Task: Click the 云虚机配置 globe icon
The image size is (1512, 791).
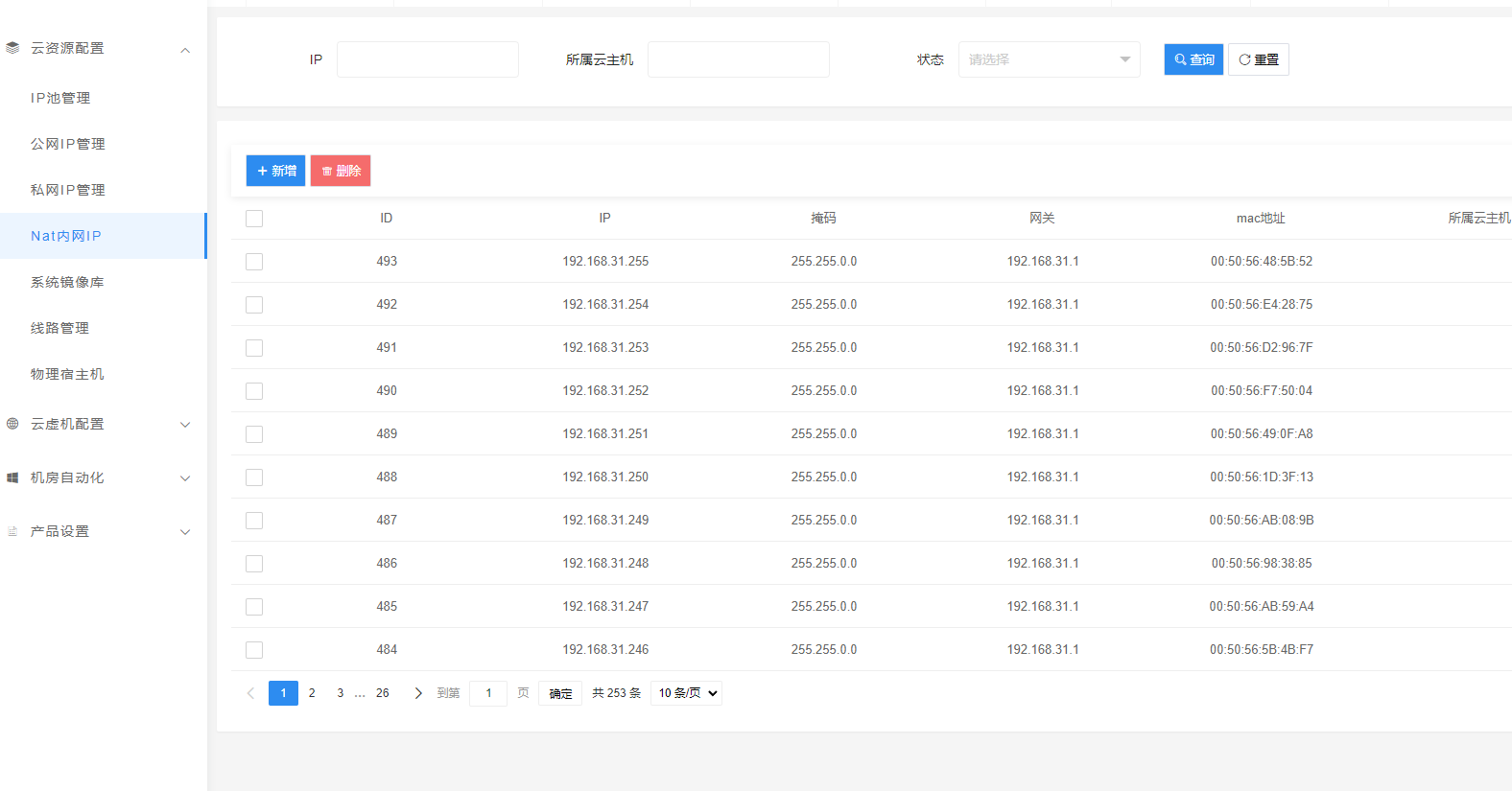Action: [12, 424]
